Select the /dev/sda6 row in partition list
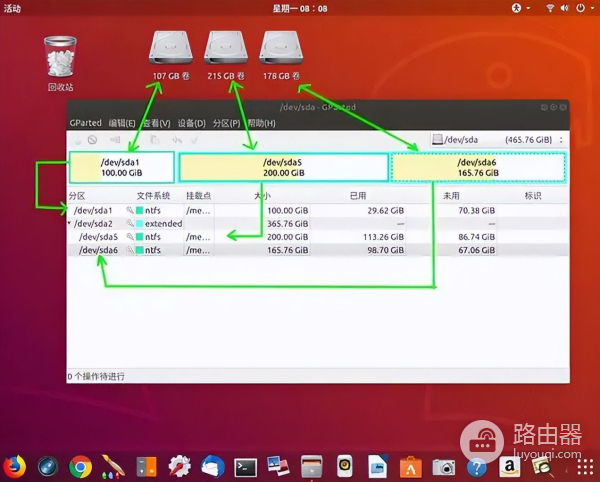 pyautogui.click(x=97, y=250)
